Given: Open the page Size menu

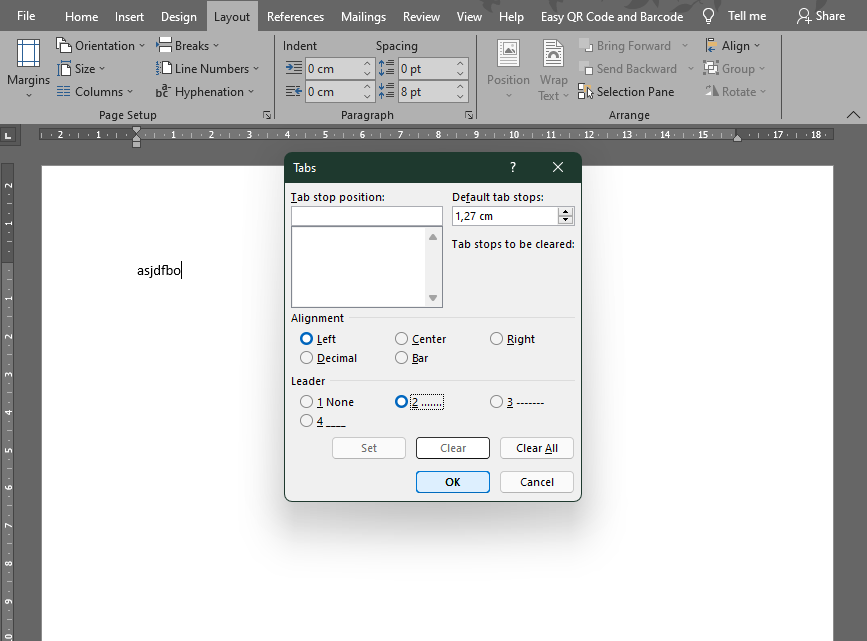Looking at the screenshot, I should click(x=81, y=69).
